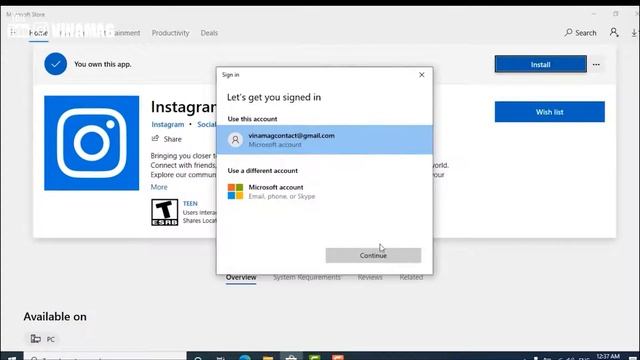Click the PC device icon under Available on
Image resolution: width=640 pixels, height=360 pixels.
pyautogui.click(x=36, y=339)
